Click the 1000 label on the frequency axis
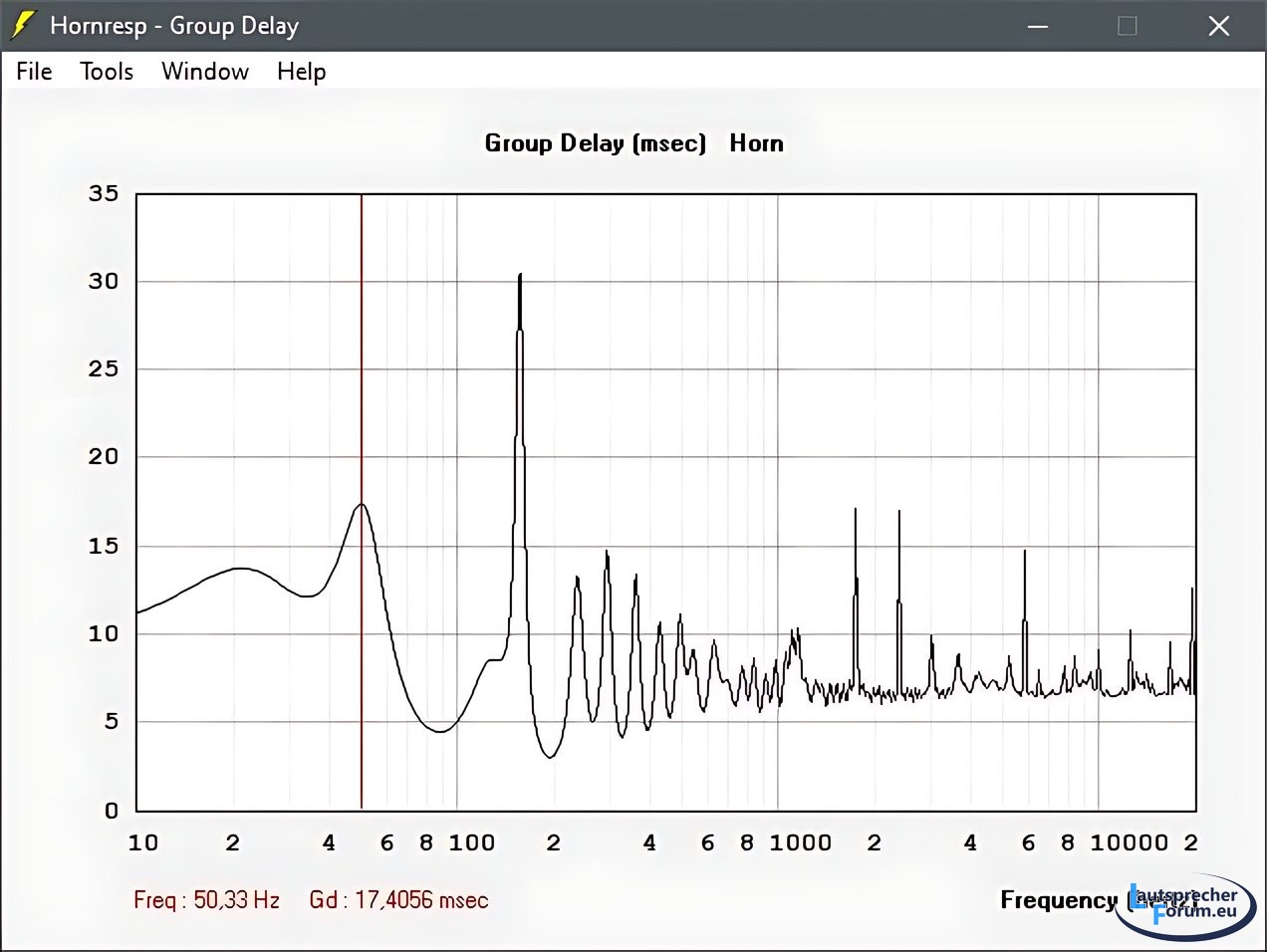The image size is (1267, 952). point(800,842)
